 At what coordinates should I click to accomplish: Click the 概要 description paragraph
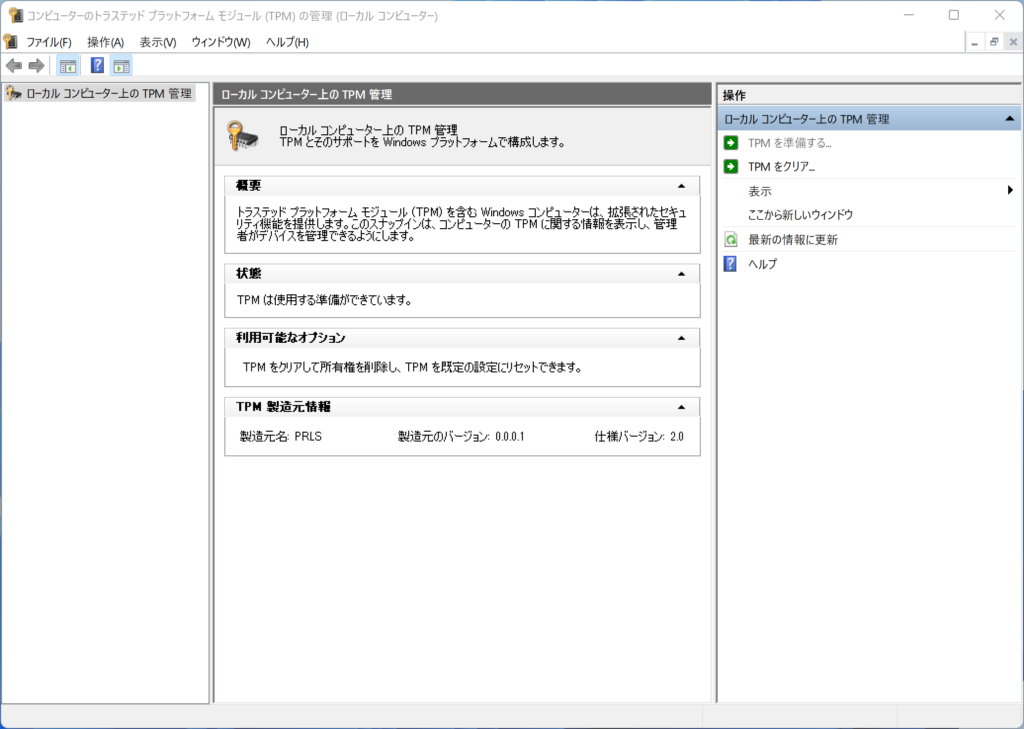tap(461, 224)
